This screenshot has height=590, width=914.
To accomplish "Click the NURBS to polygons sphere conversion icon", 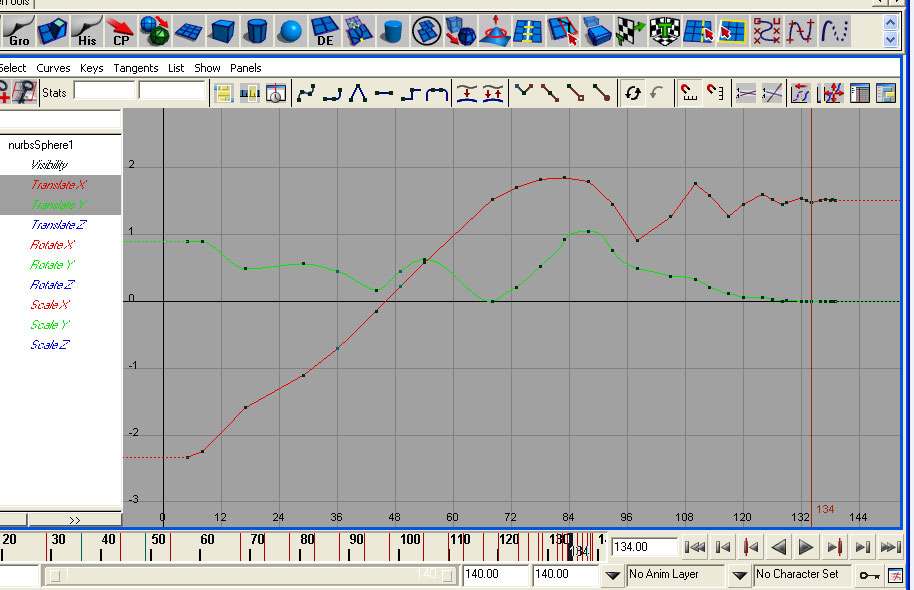I will [154, 31].
